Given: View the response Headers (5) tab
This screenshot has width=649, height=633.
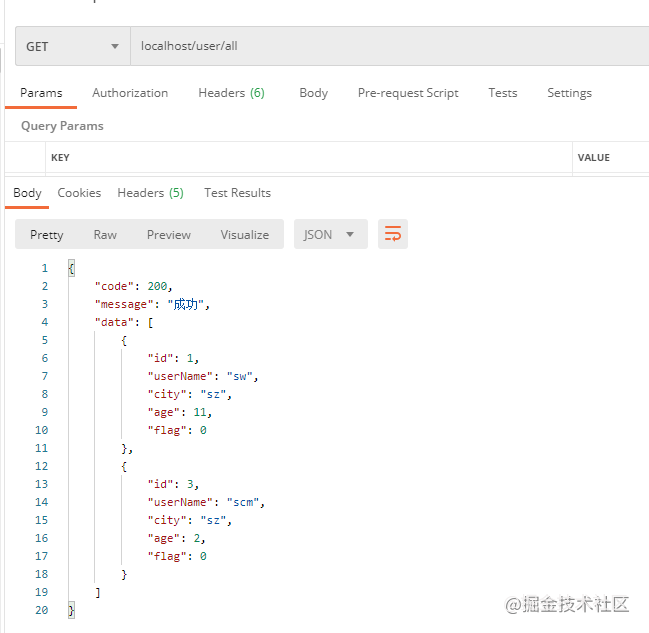Looking at the screenshot, I should (x=150, y=193).
